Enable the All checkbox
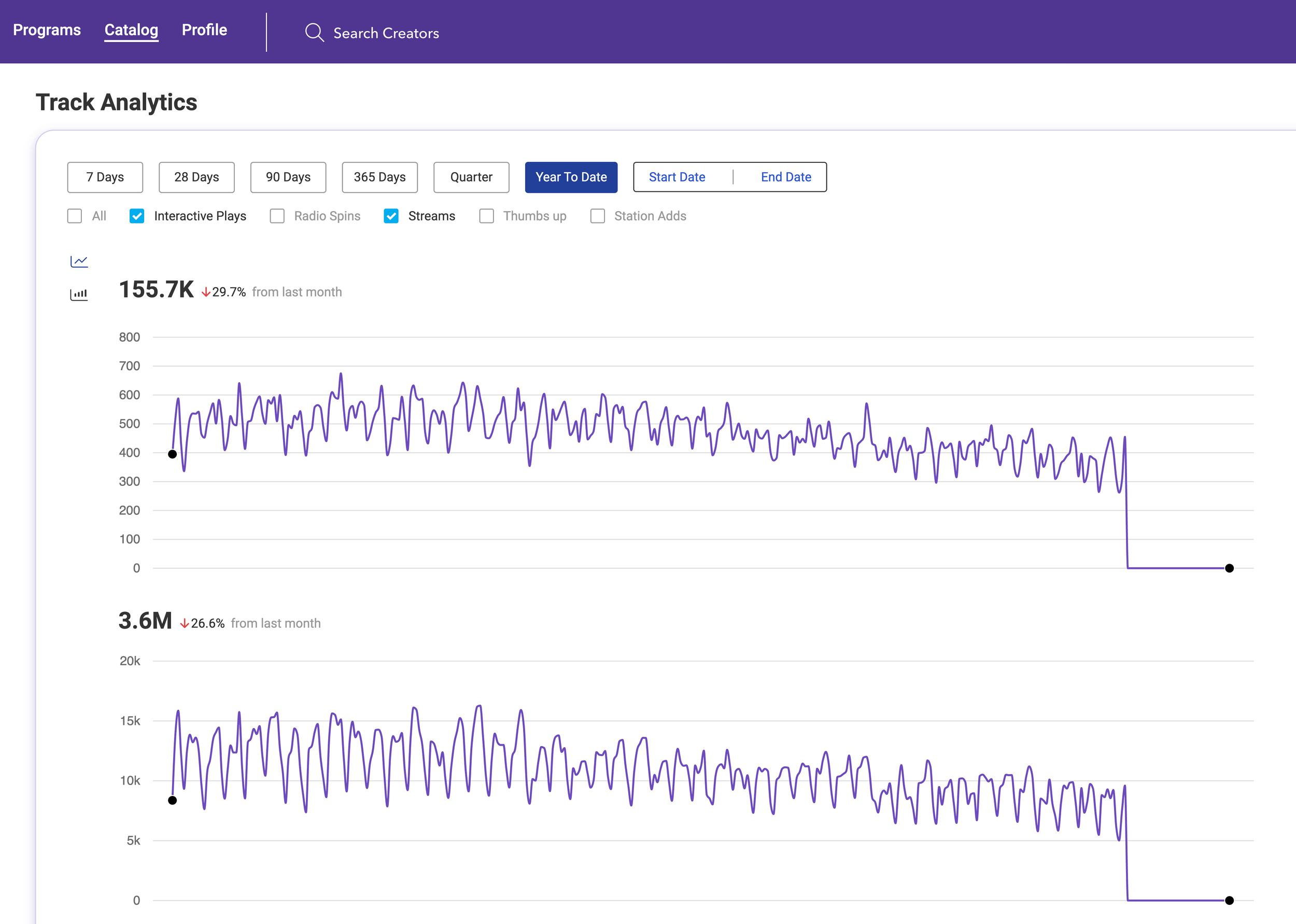Viewport: 1296px width, 924px height. 75,216
